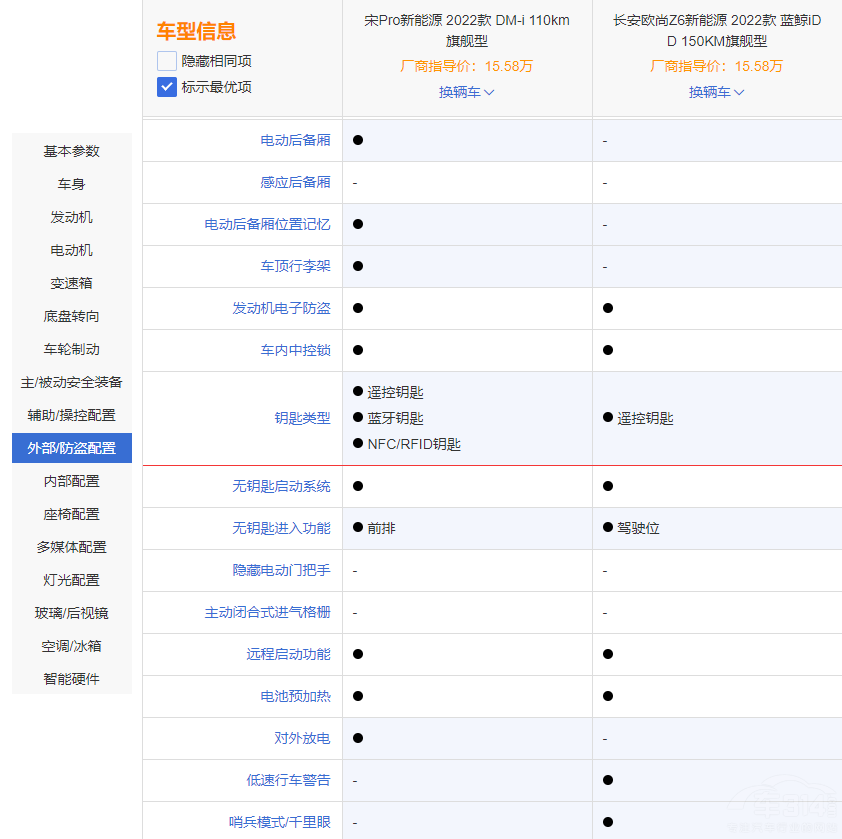Image resolution: width=842 pixels, height=839 pixels.
Task: Open the 座椅配置 section
Action: pos(70,514)
